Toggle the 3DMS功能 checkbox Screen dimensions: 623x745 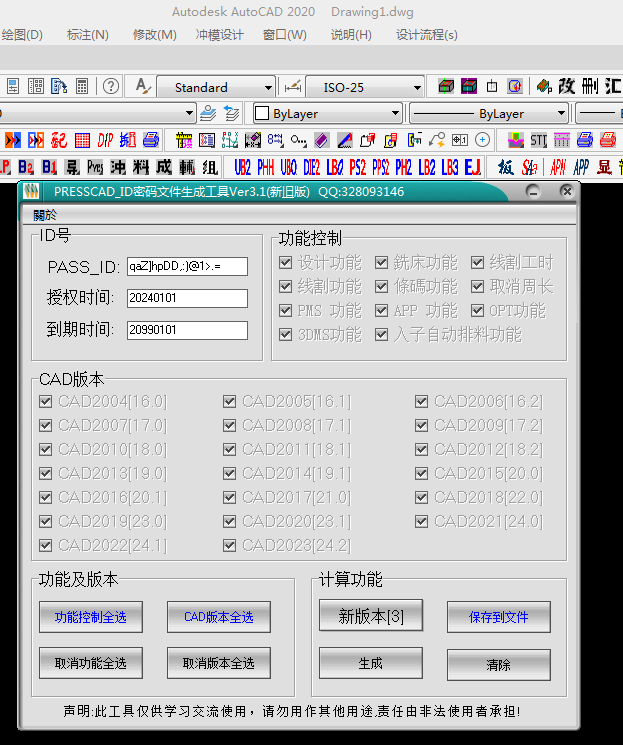point(286,334)
